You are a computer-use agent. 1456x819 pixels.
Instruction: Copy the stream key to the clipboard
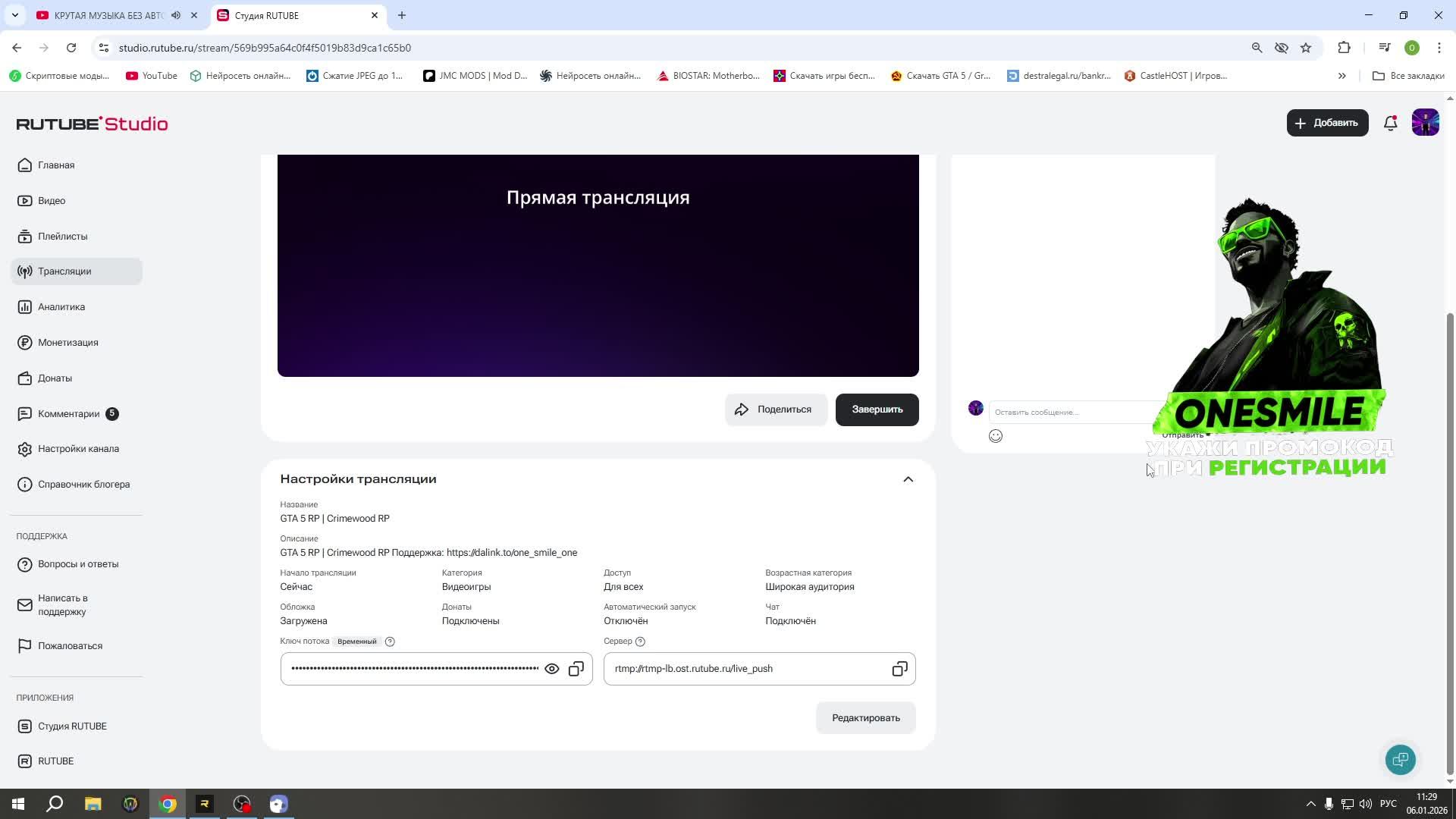click(576, 669)
